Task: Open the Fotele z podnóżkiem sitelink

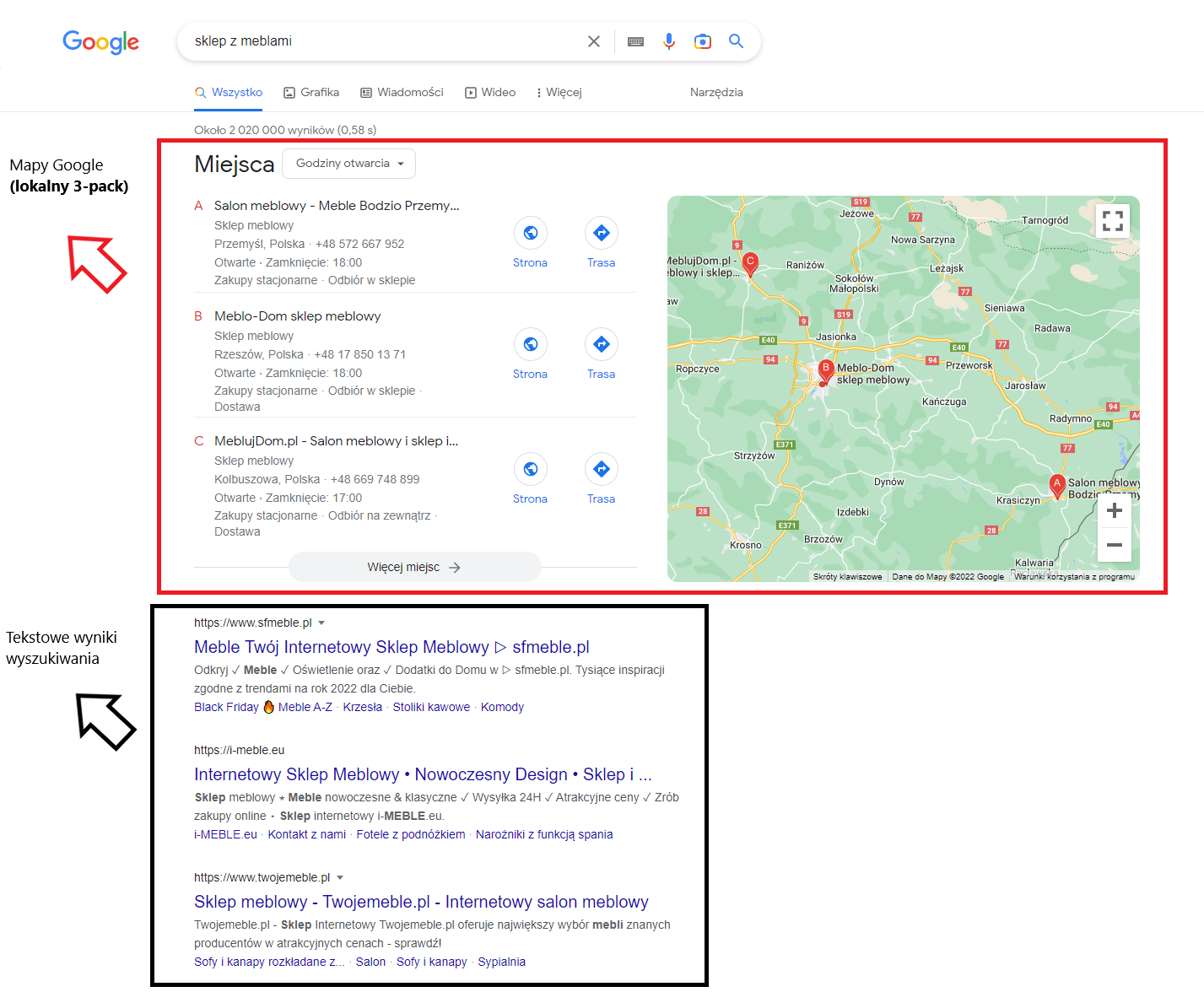Action: pyautogui.click(x=411, y=835)
